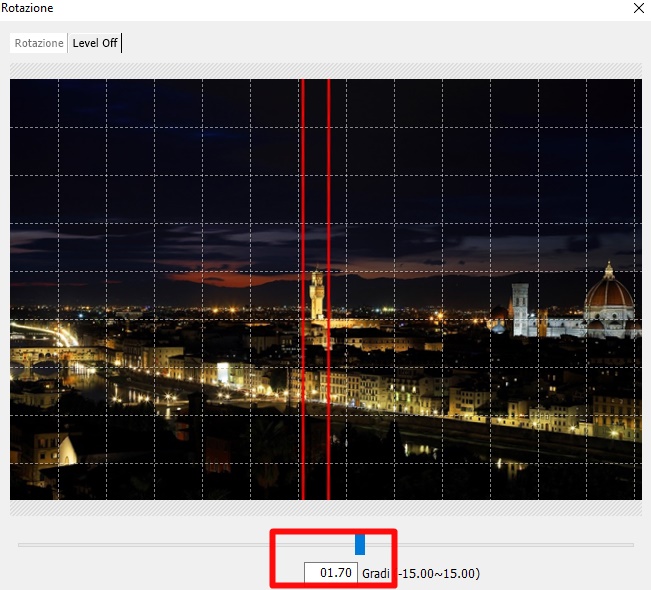Viewport: 651px width, 590px height.
Task: Click the Rotazione window title text
Action: coord(28,8)
